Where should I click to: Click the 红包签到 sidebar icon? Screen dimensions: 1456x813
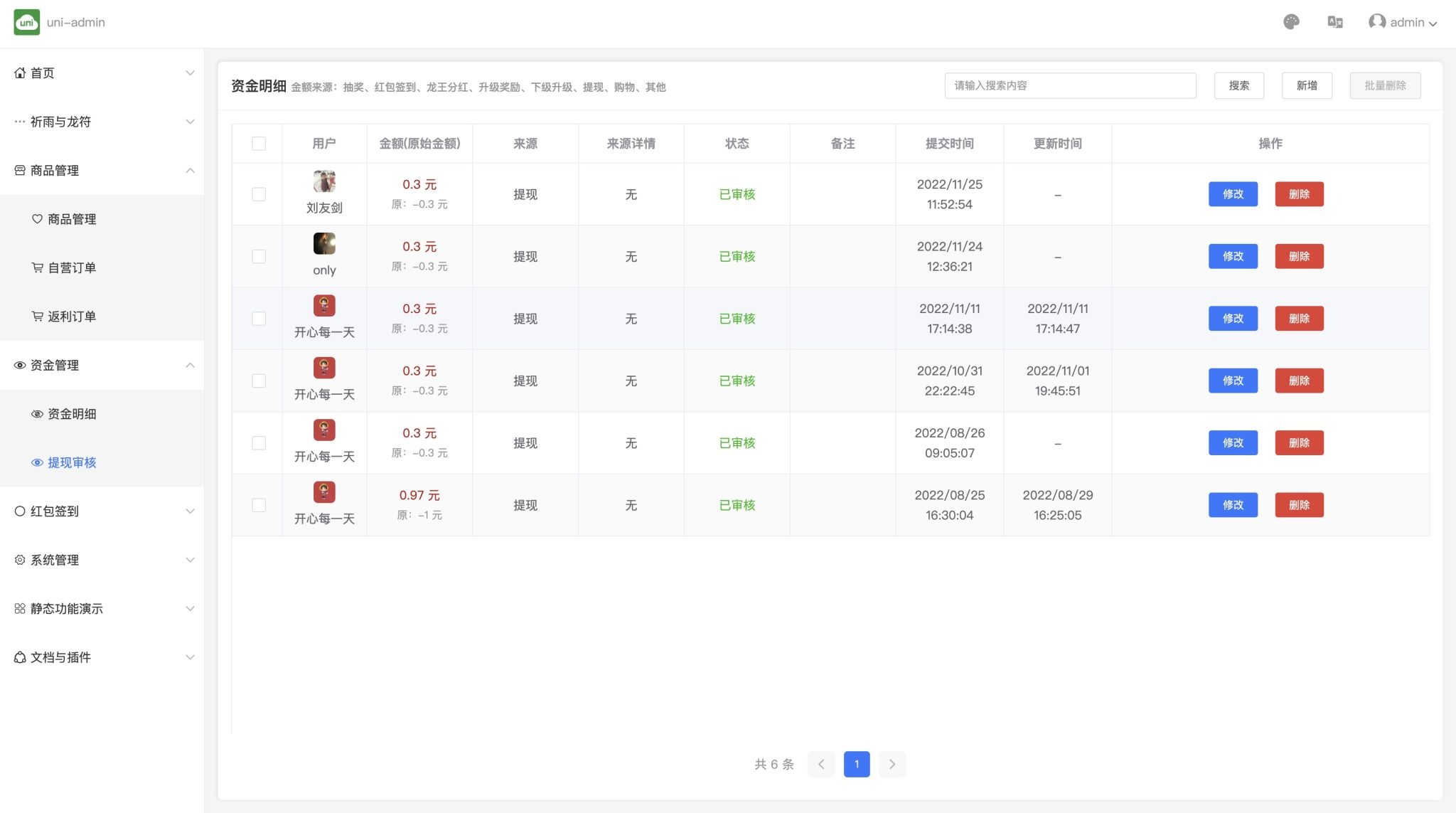(x=20, y=510)
